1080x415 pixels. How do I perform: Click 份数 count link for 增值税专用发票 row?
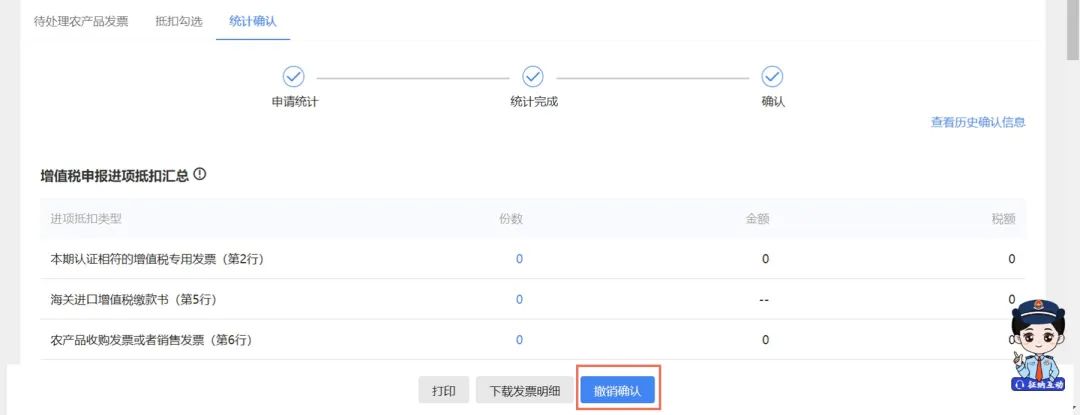tap(519, 259)
